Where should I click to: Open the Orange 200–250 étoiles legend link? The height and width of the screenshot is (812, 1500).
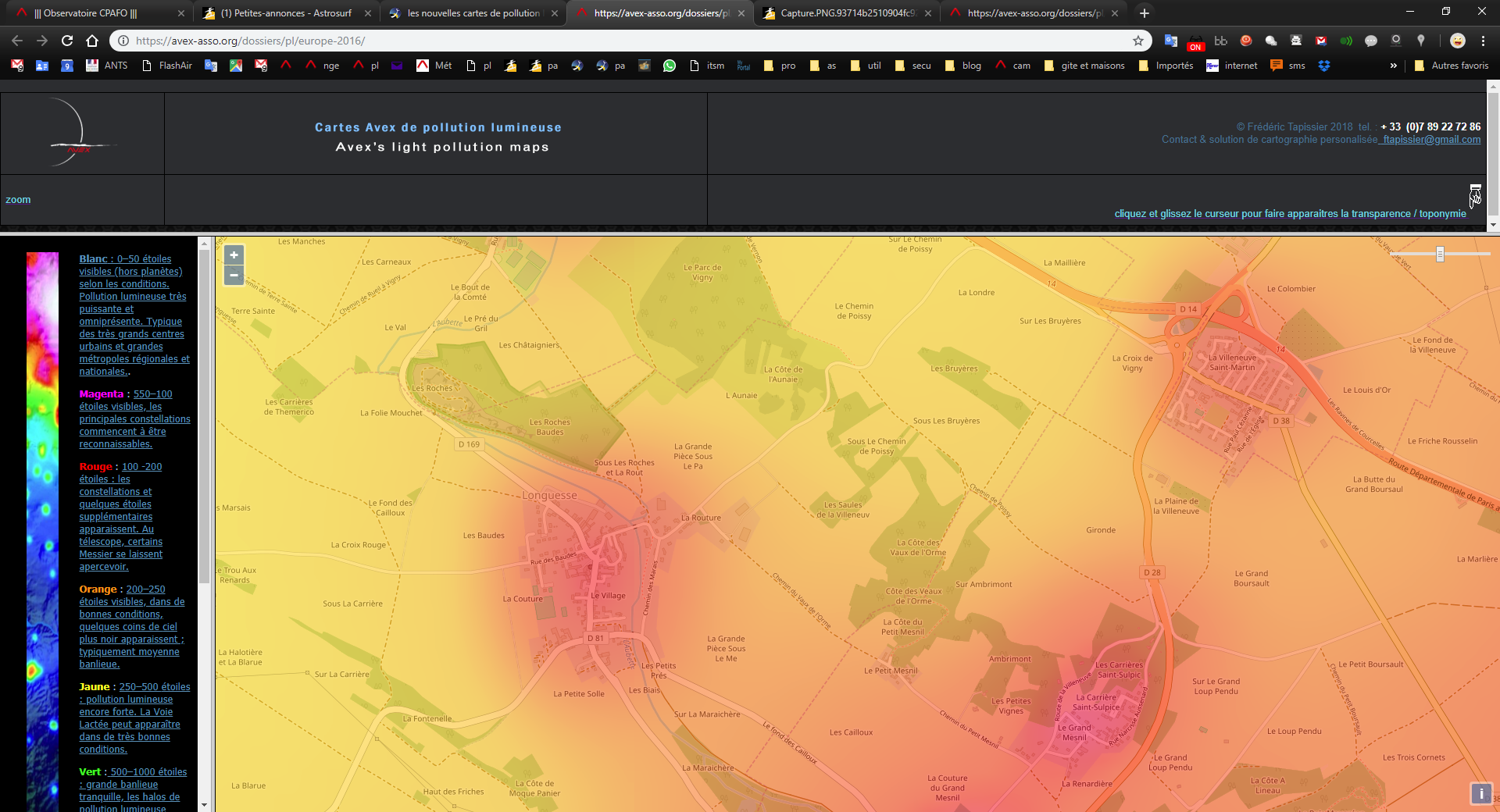point(132,627)
